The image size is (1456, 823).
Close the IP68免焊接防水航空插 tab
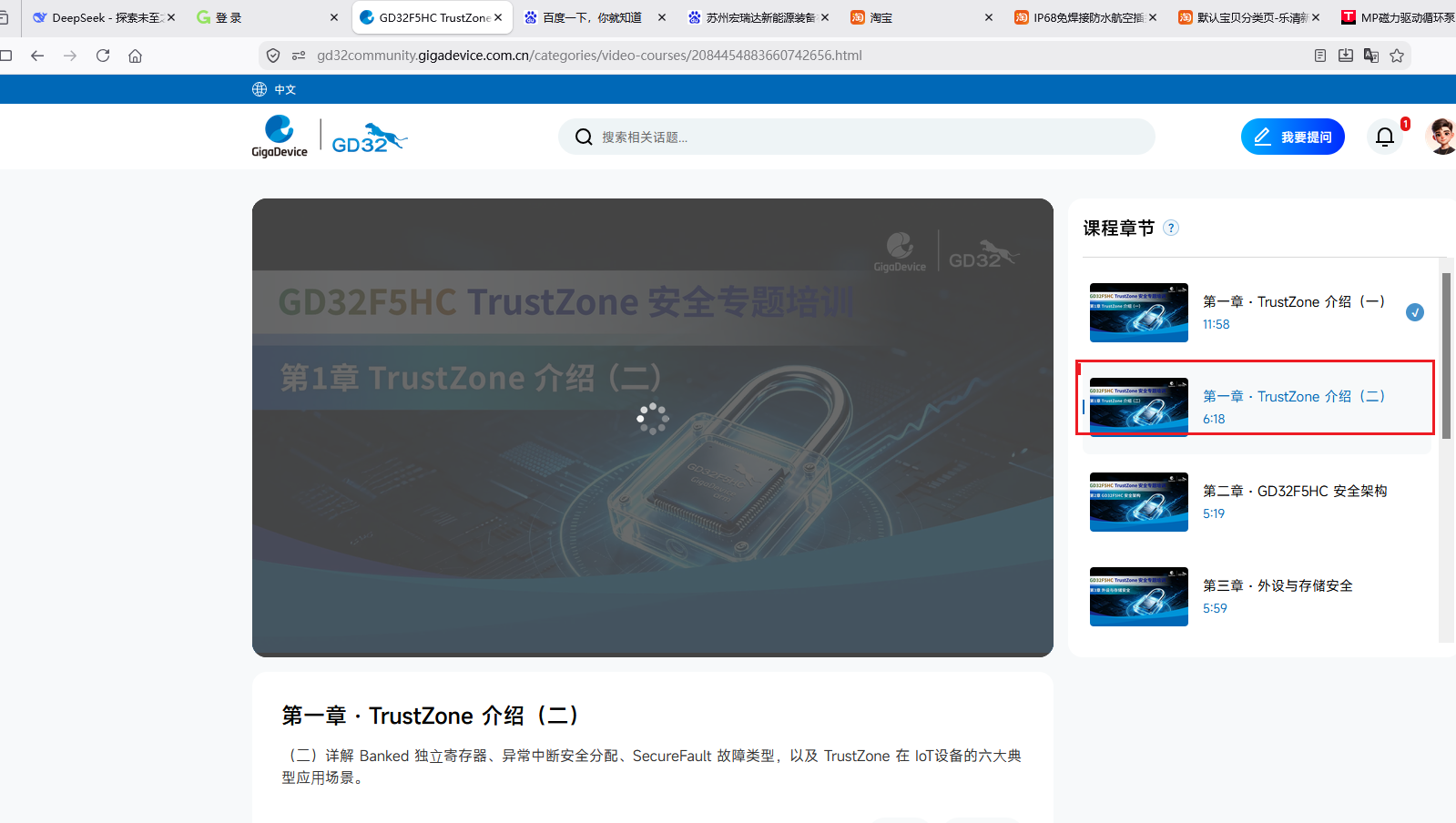pos(1153,17)
